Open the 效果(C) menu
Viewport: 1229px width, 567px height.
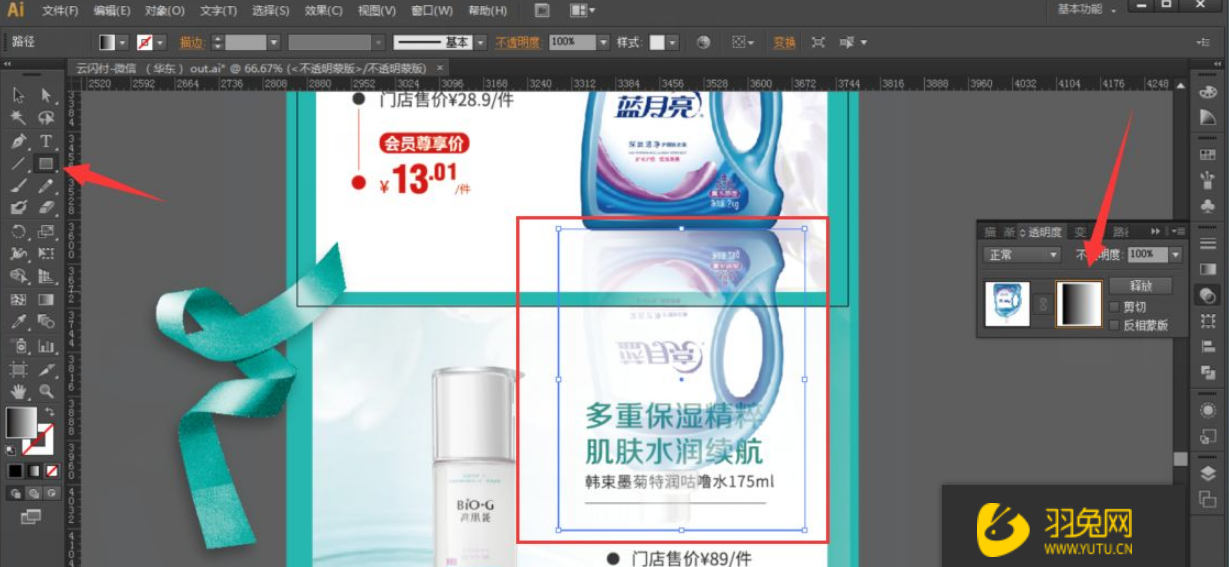323,10
